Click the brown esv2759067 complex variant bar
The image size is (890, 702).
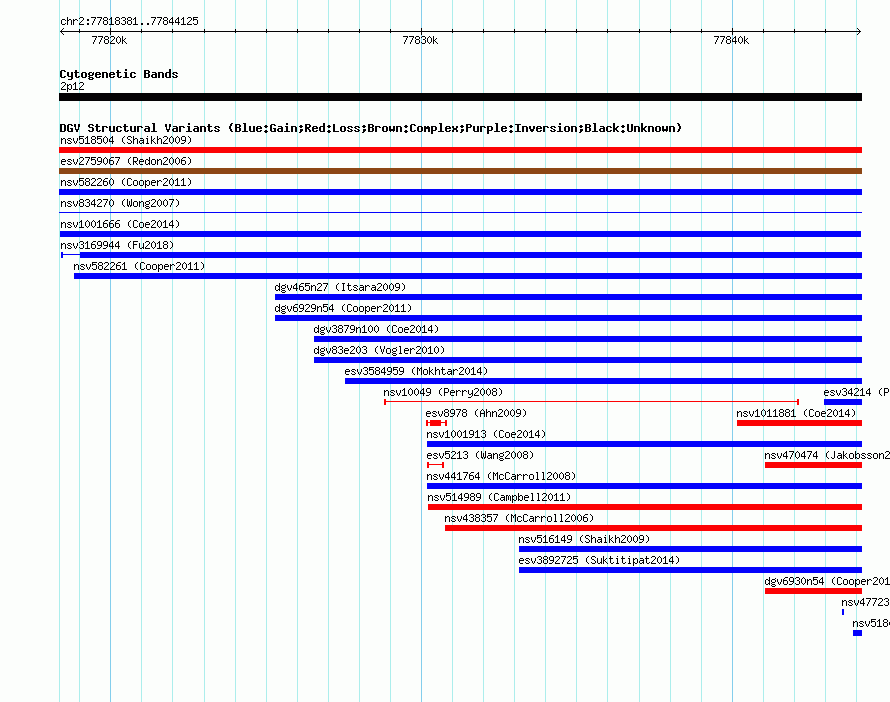pyautogui.click(x=460, y=171)
